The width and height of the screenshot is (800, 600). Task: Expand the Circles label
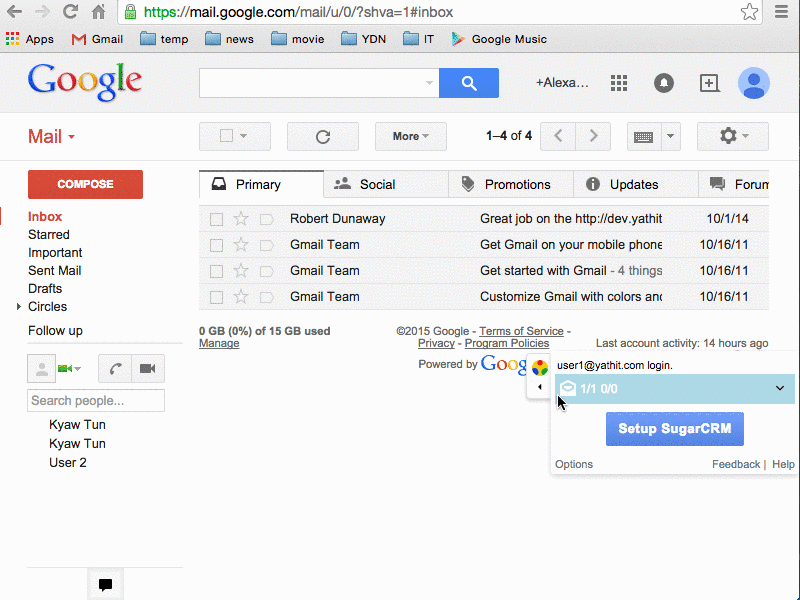[18, 307]
